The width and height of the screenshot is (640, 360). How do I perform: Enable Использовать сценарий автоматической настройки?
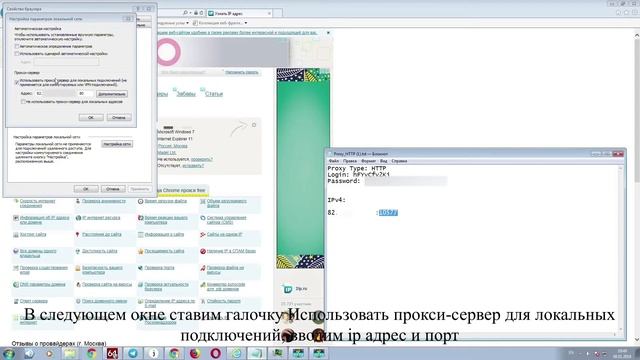point(17,53)
